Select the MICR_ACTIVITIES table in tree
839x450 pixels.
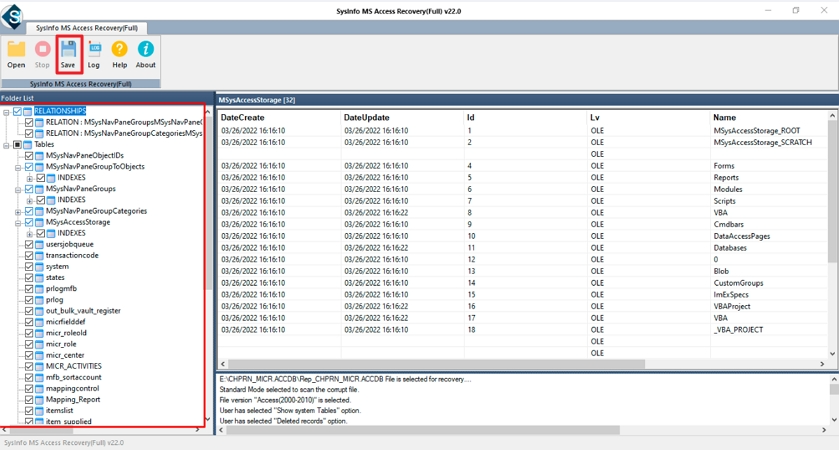pyautogui.click(x=73, y=366)
